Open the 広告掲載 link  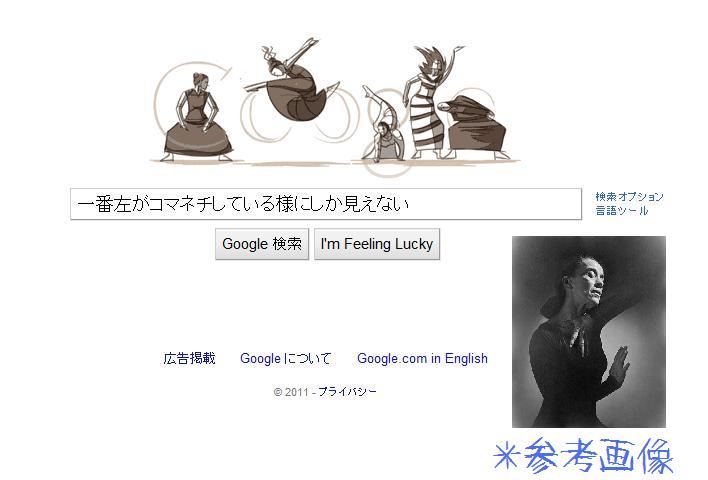(189, 358)
